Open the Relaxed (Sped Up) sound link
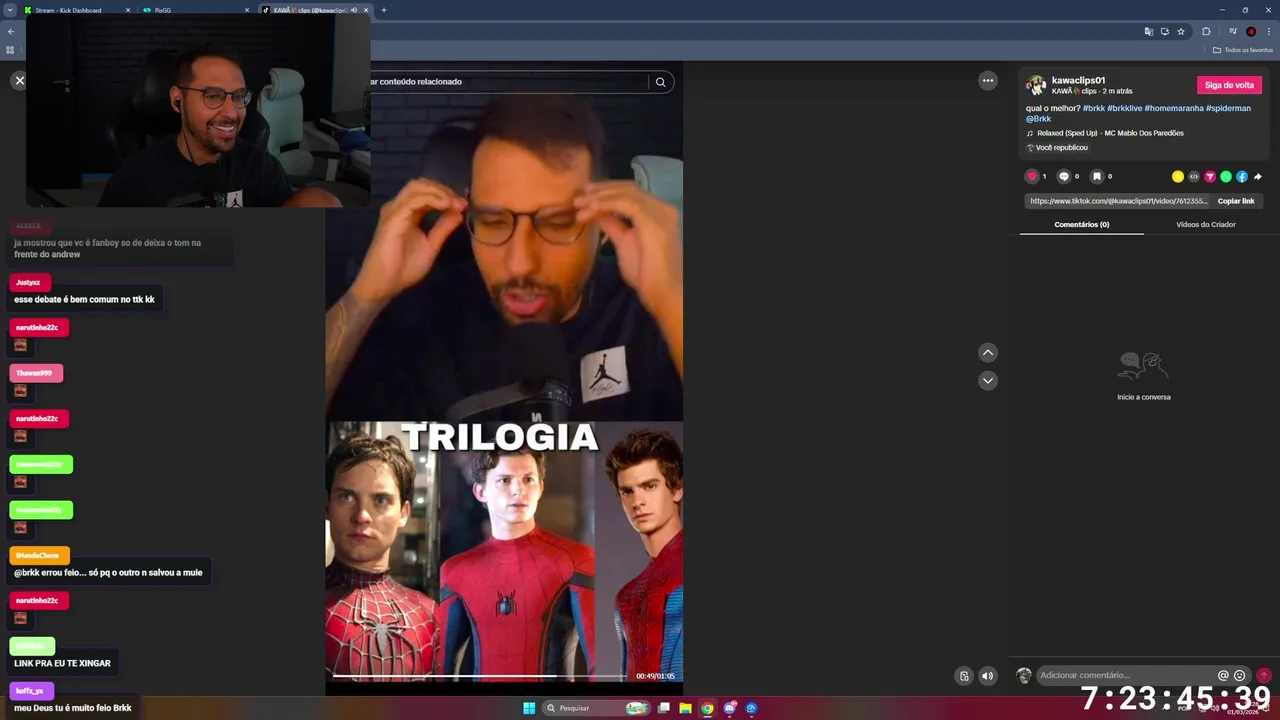 coord(1110,133)
